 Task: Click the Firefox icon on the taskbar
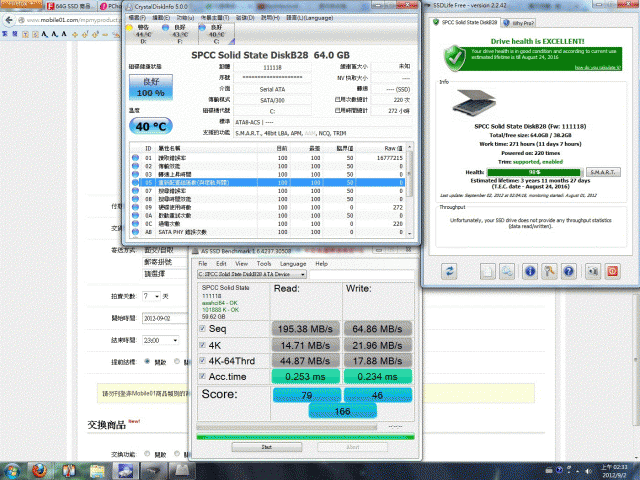[39, 471]
